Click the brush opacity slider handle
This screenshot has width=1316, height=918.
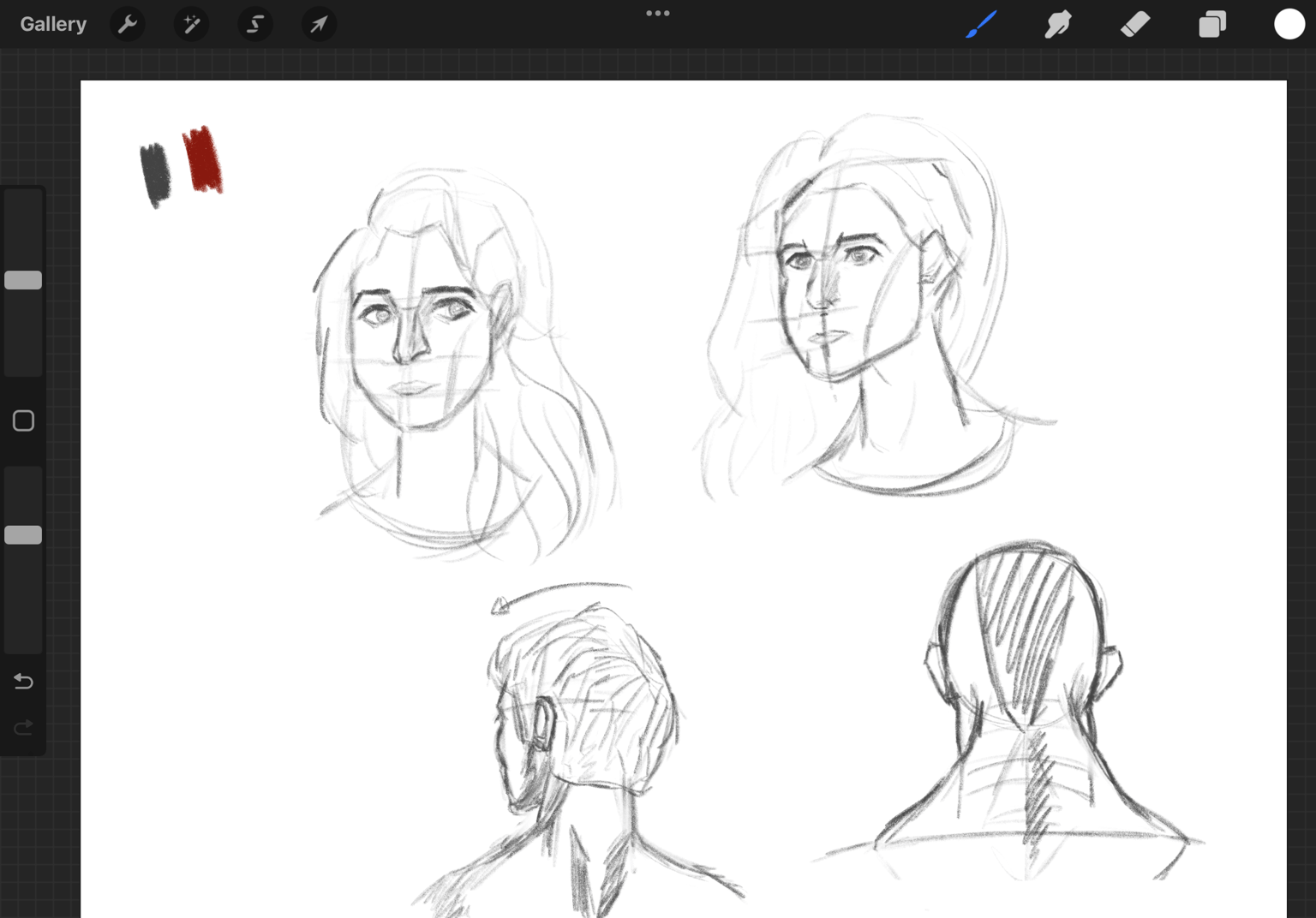click(x=23, y=535)
